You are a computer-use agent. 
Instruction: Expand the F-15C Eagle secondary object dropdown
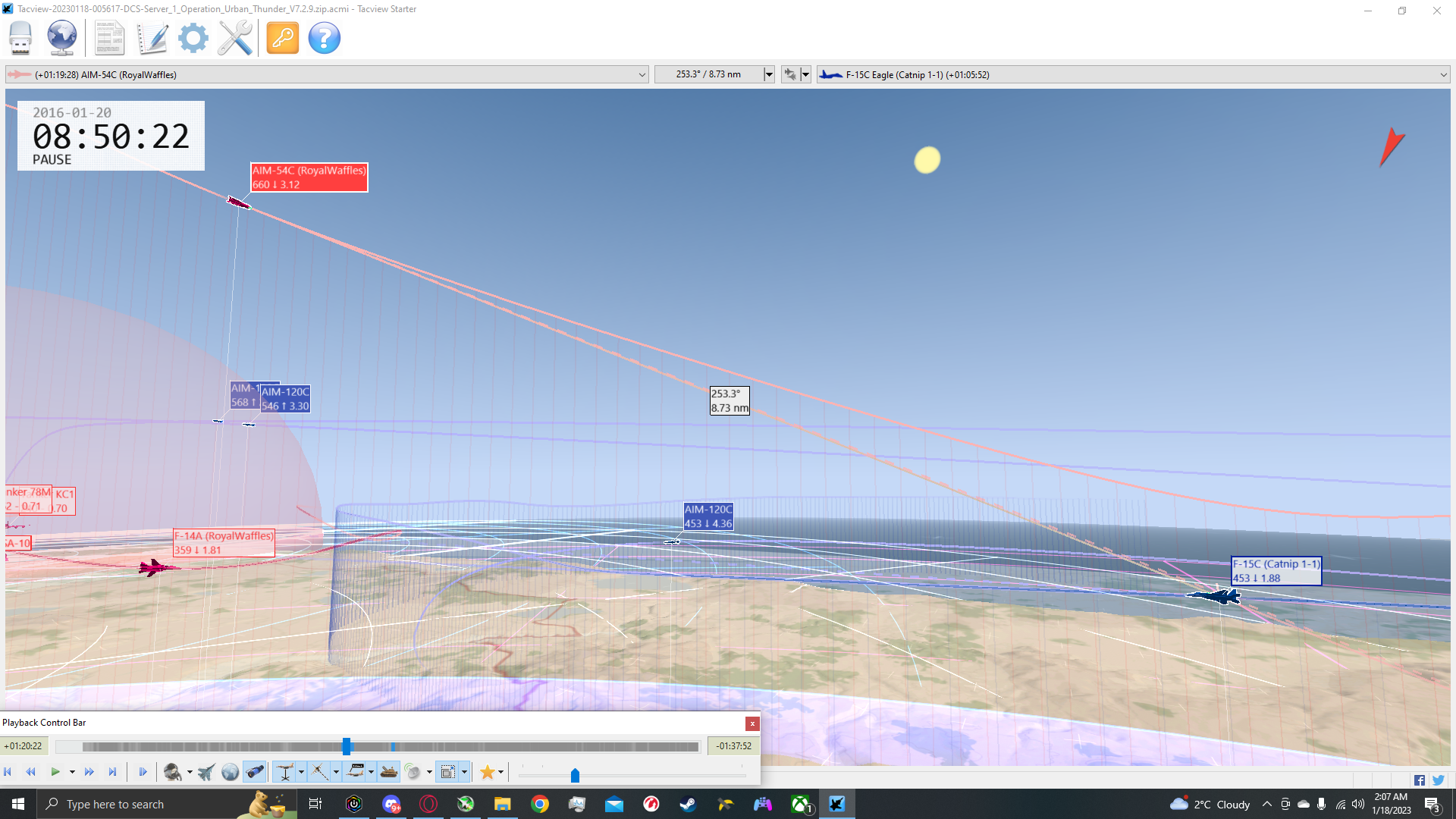[1443, 74]
